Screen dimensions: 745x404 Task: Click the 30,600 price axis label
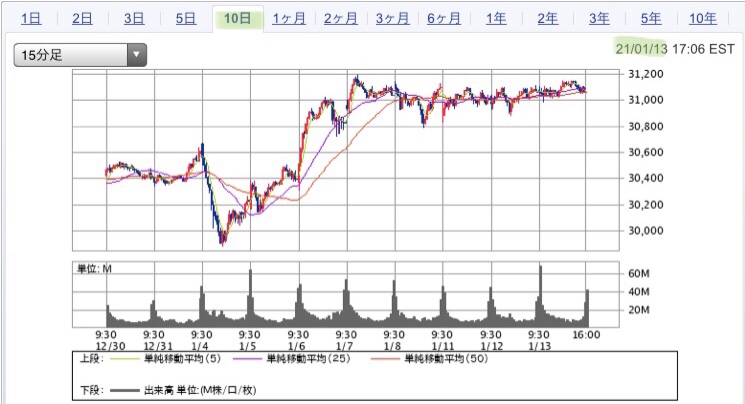(646, 152)
